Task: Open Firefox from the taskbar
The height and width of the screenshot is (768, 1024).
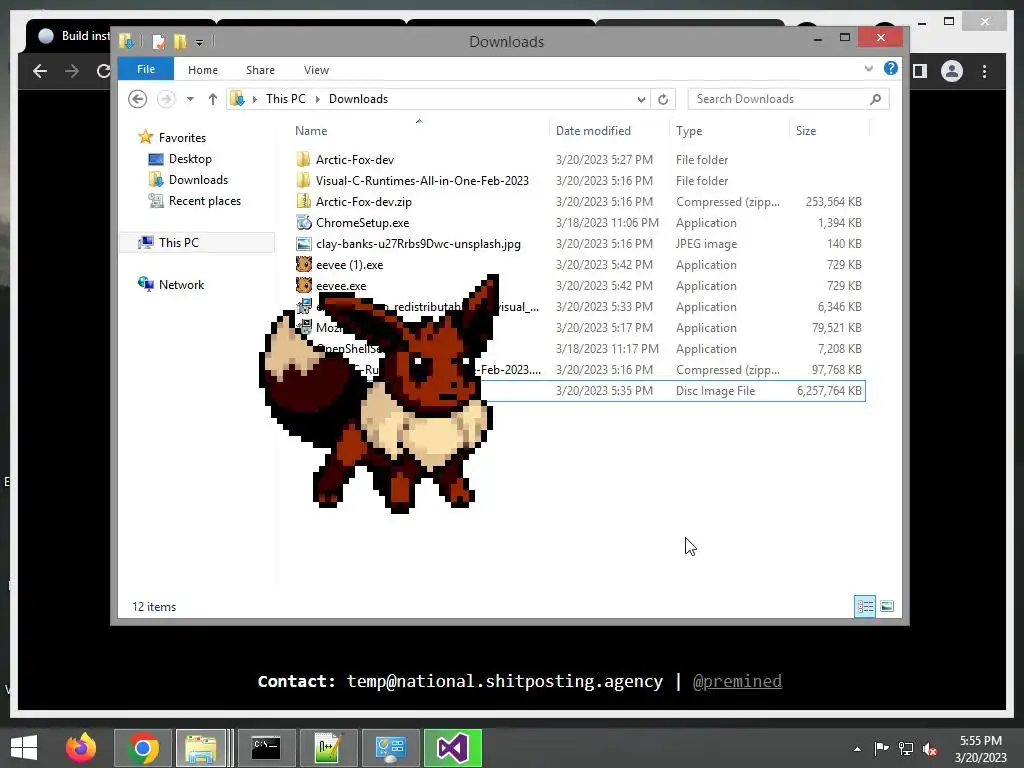Action: point(81,748)
